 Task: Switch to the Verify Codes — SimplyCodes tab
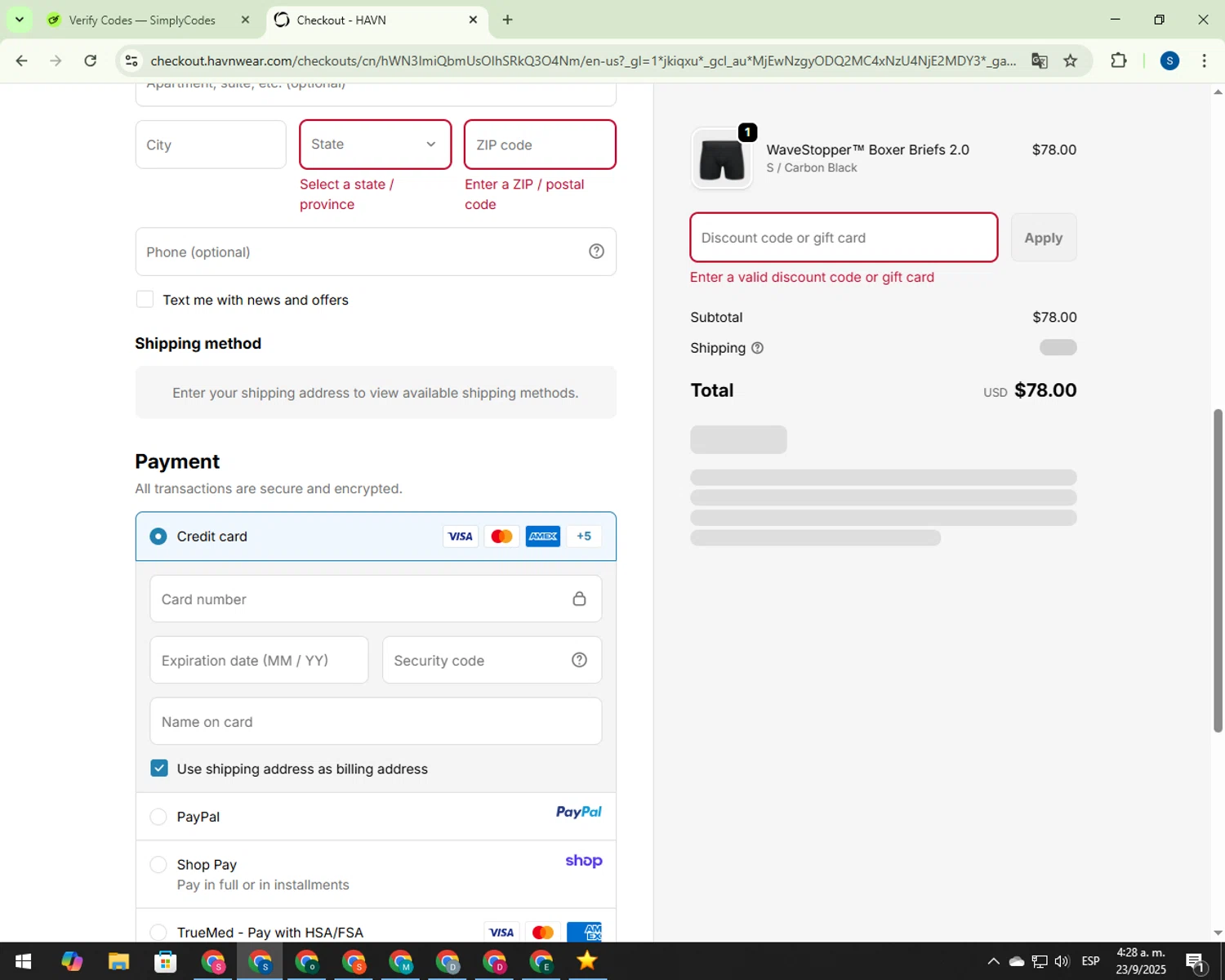[142, 20]
